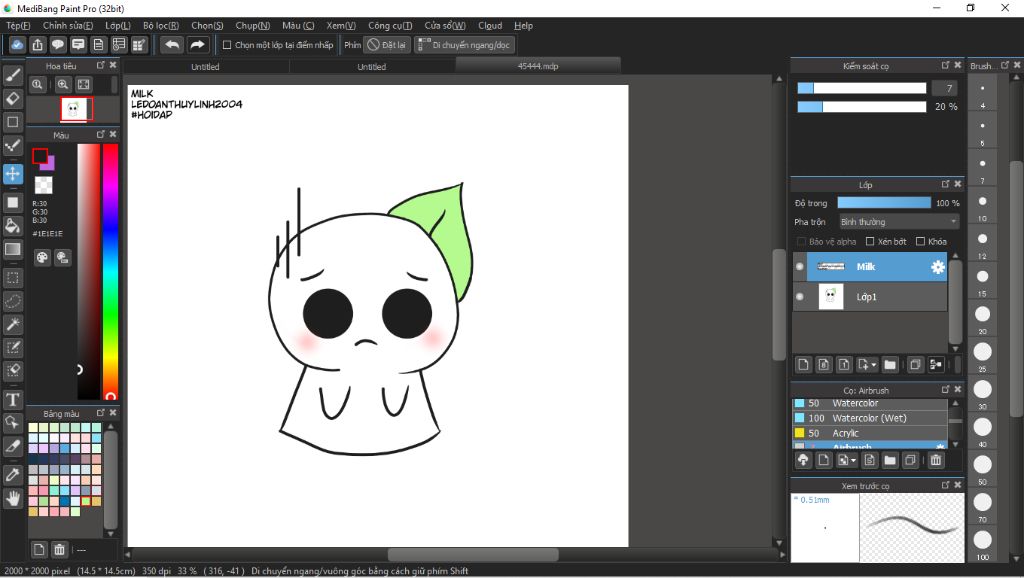The width and height of the screenshot is (1024, 578).
Task: Enable the 'Chọn một lớp tại điểm nhấp' checkbox
Action: tap(227, 45)
